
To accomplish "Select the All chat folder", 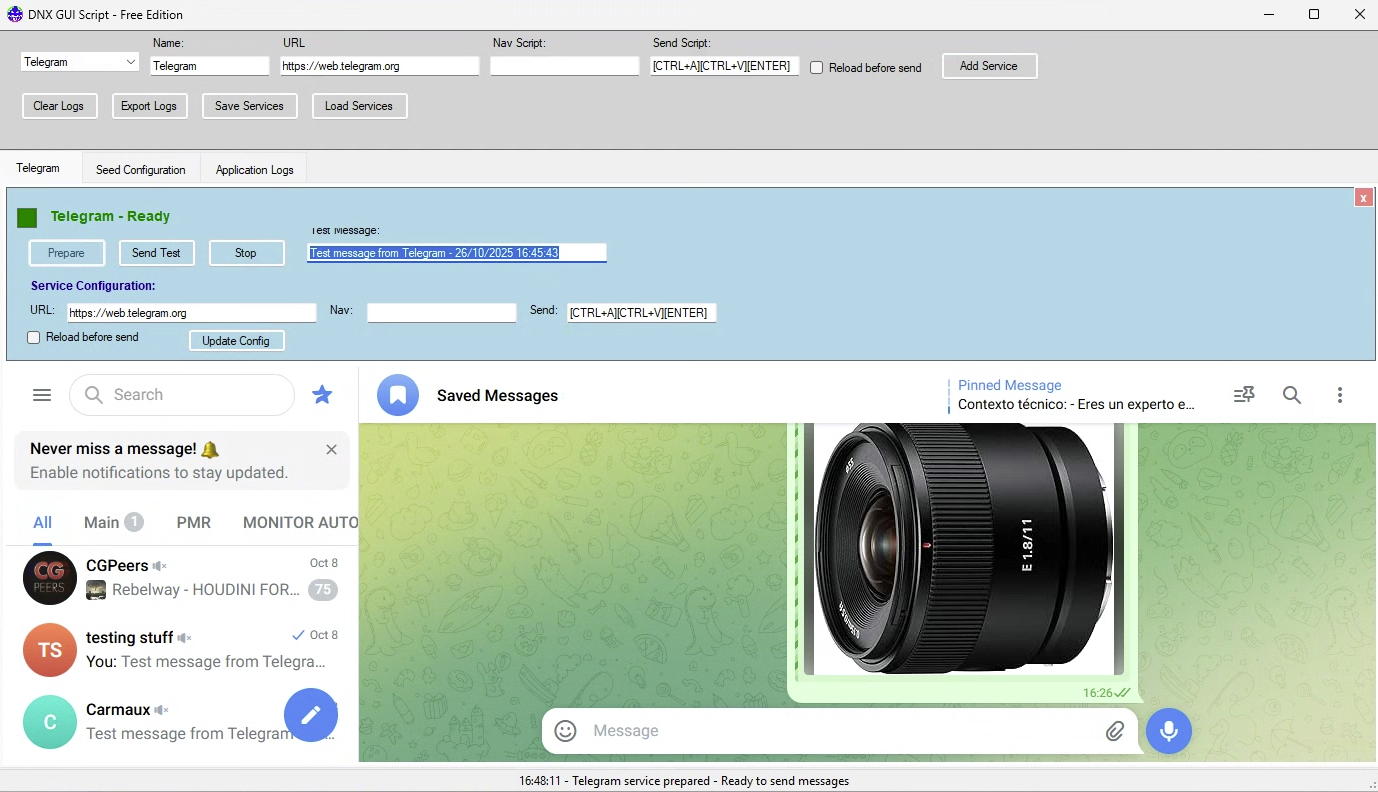I will 42,522.
